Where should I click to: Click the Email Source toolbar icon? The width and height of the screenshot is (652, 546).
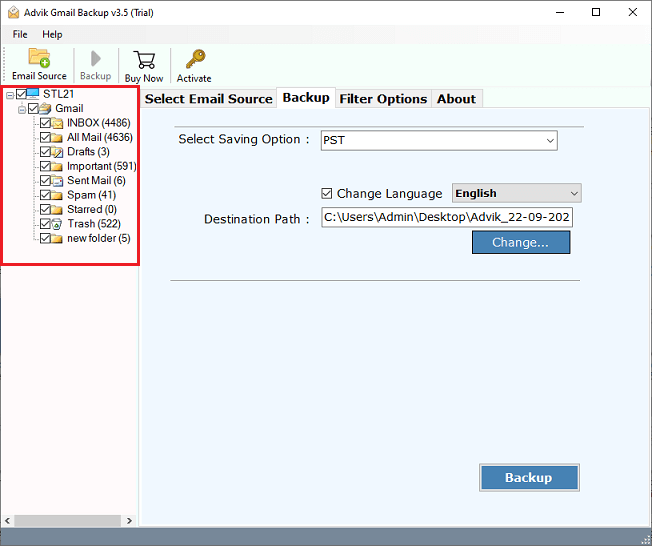(39, 58)
